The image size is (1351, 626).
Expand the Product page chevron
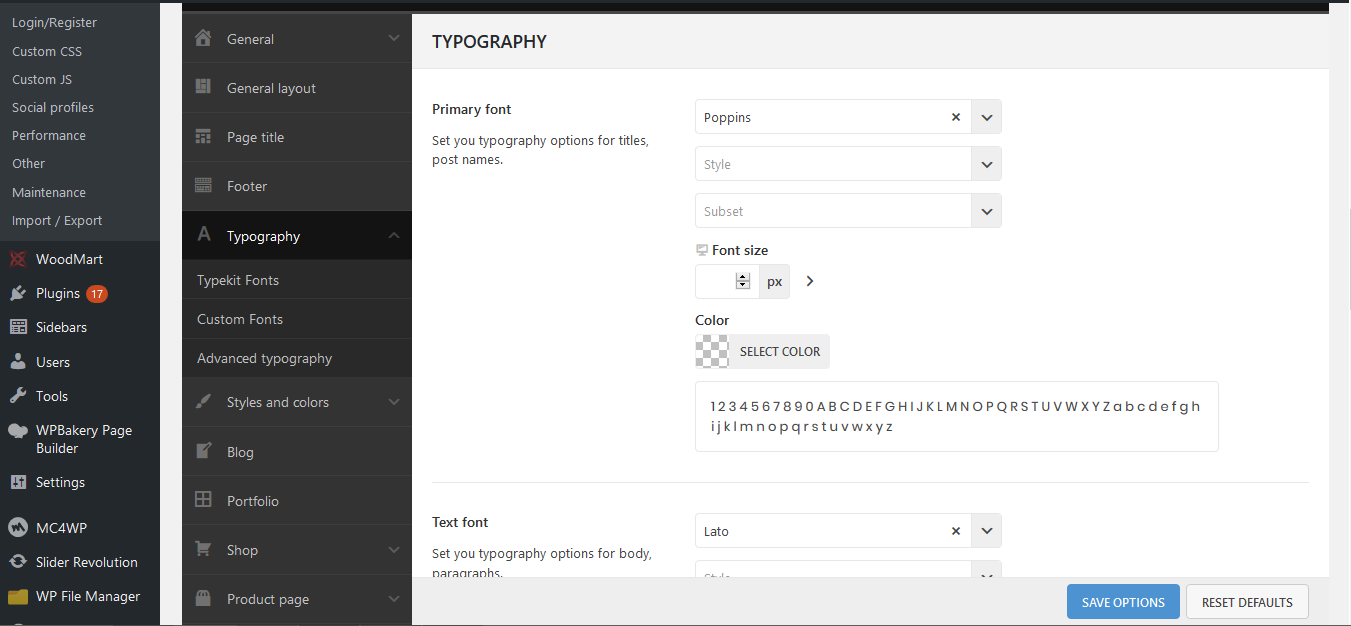(x=394, y=599)
